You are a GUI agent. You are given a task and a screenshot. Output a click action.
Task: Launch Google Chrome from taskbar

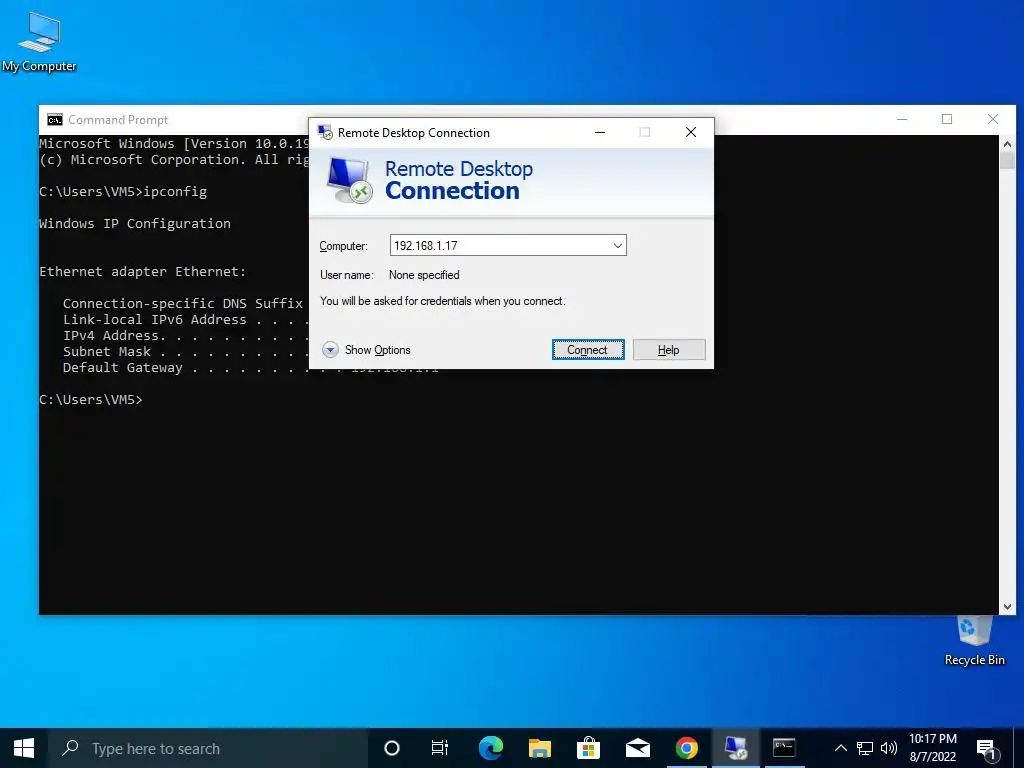686,748
